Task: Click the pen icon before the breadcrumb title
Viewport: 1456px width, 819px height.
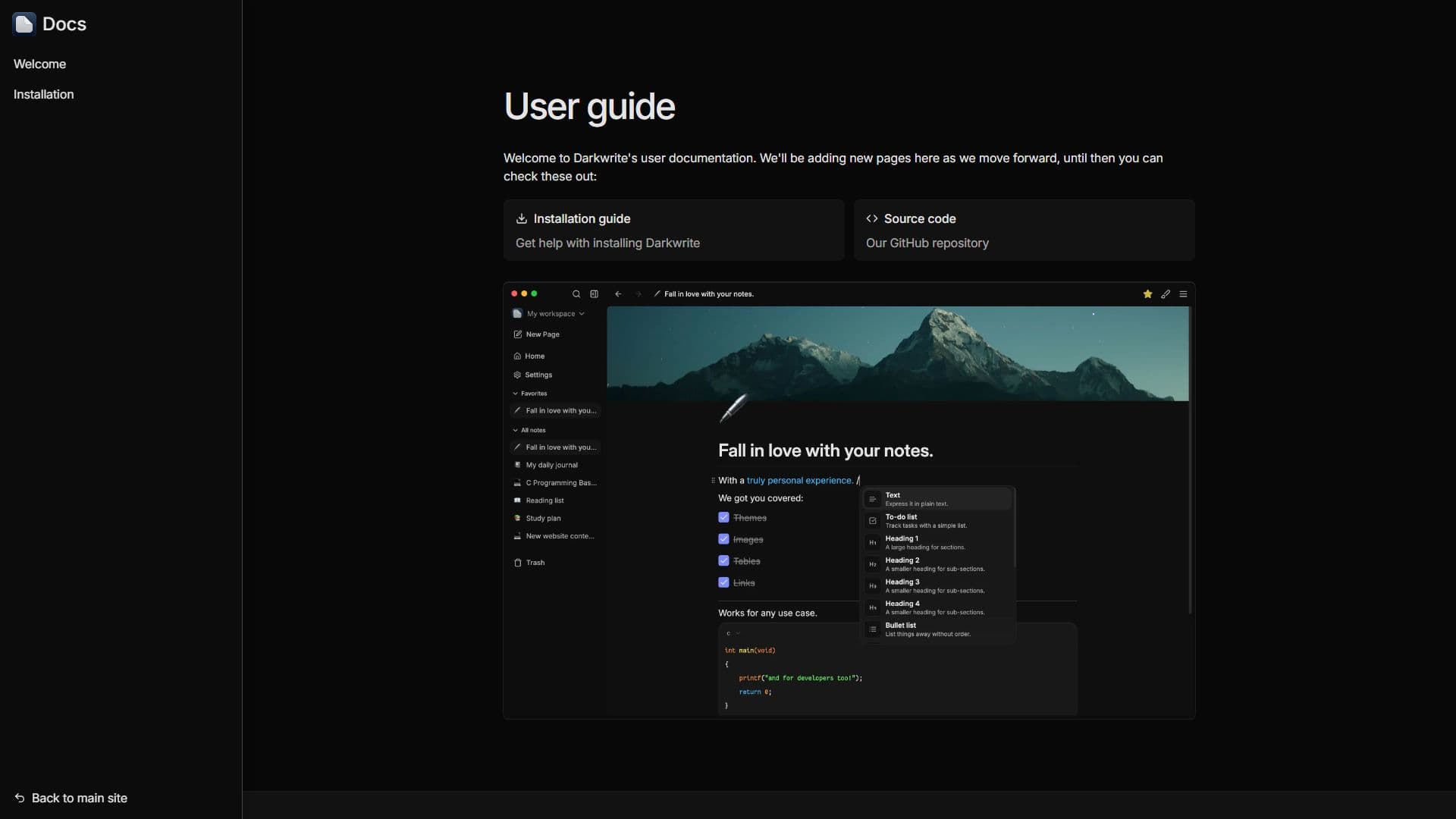Action: pos(657,294)
